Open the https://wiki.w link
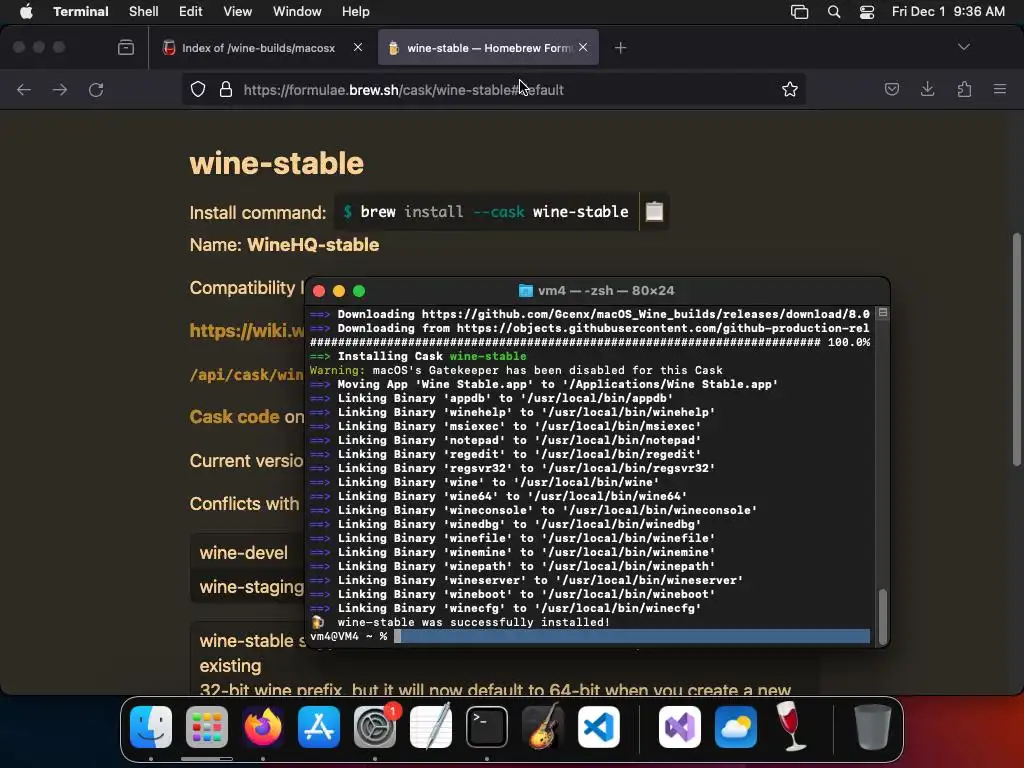1024x768 pixels. tap(247, 330)
